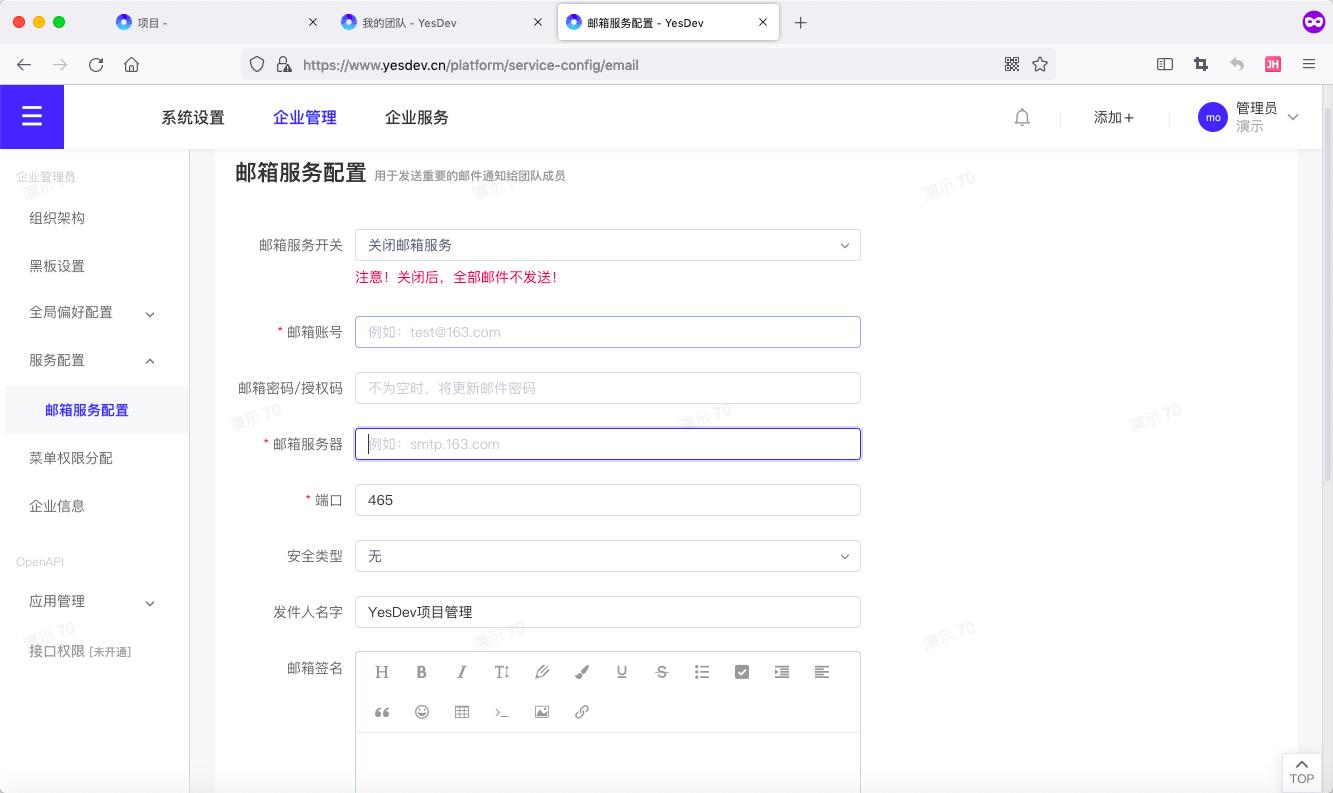1333x793 pixels.
Task: Insert a block quote in the editor
Action: 381,711
